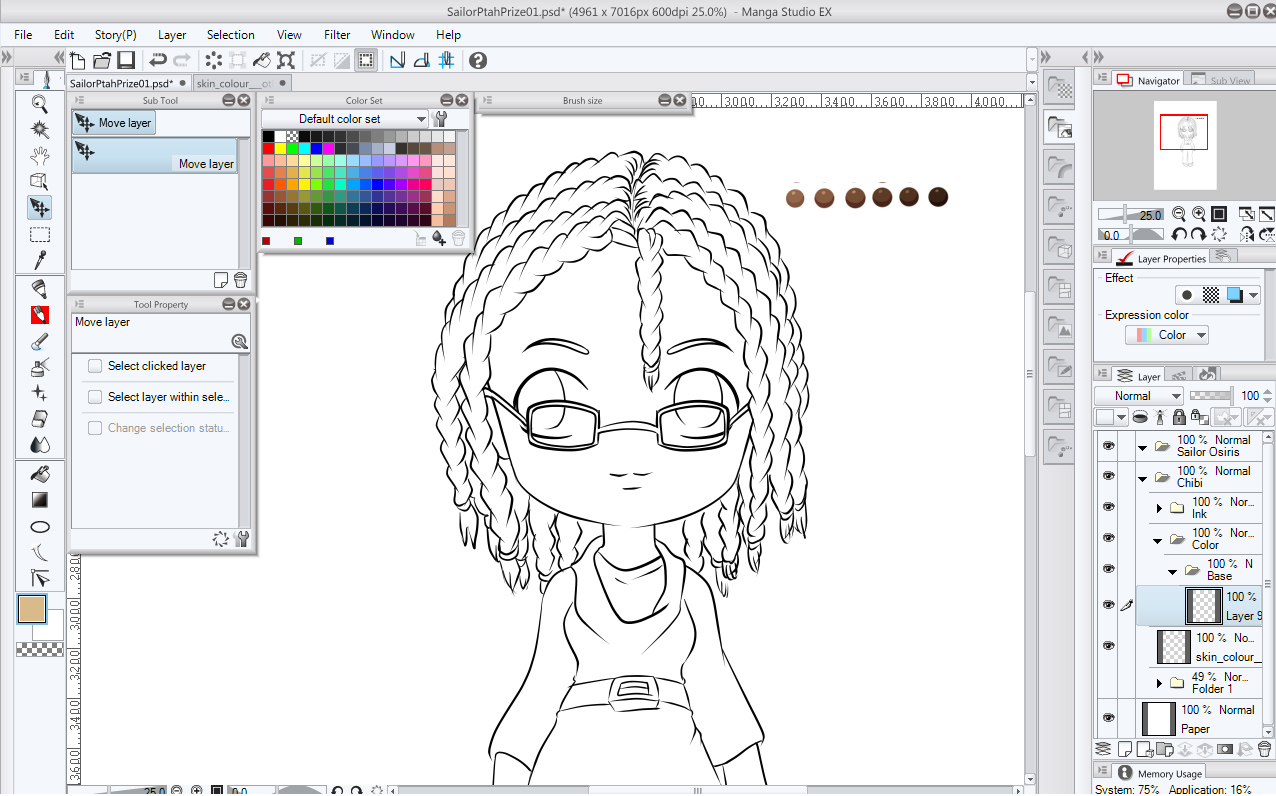Rotate canvas left in Navigator
This screenshot has width=1276, height=796.
coord(1178,235)
